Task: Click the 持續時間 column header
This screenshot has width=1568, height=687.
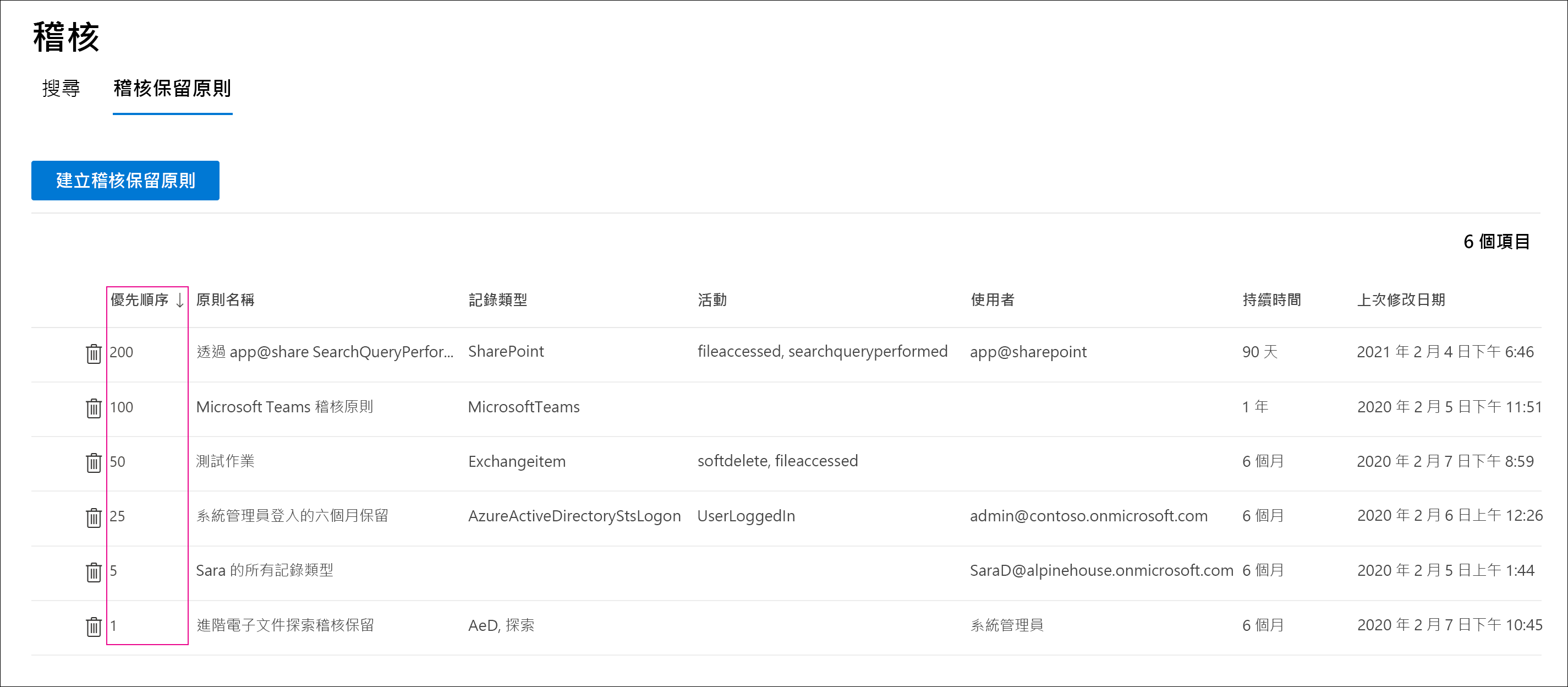Action: (x=1271, y=299)
